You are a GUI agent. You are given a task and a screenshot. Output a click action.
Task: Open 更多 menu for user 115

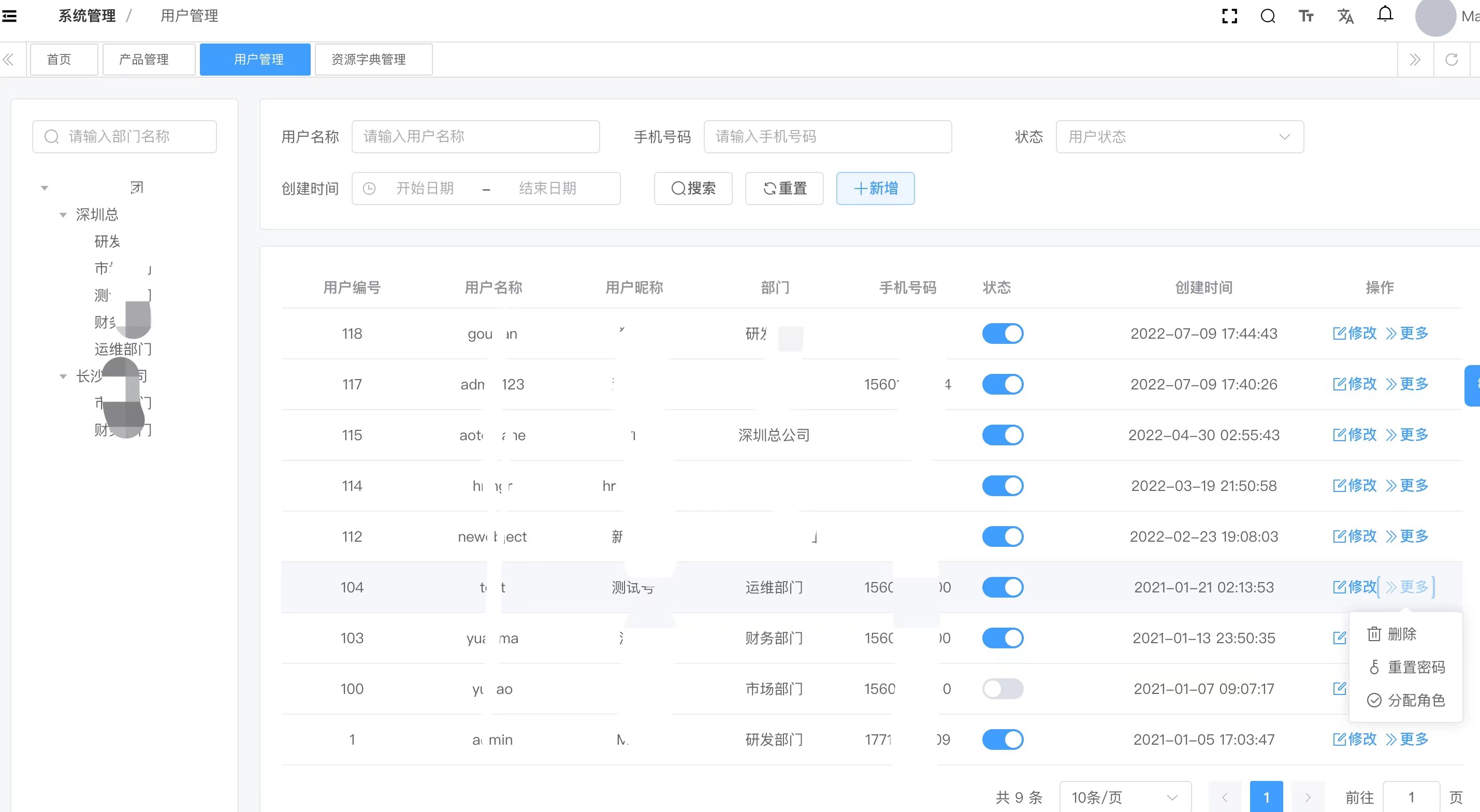pyautogui.click(x=1406, y=435)
